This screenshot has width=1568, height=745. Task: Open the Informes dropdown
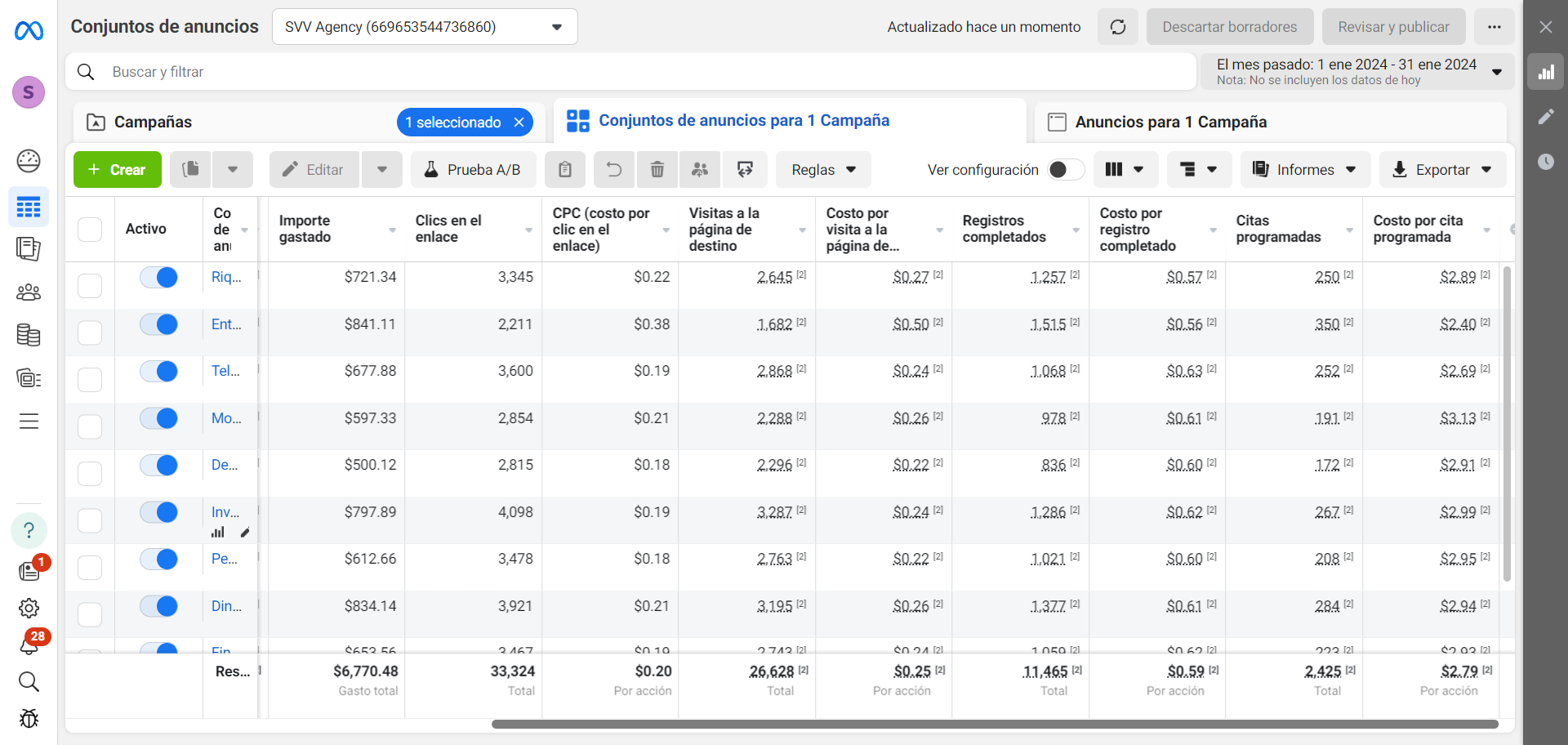pyautogui.click(x=1305, y=170)
